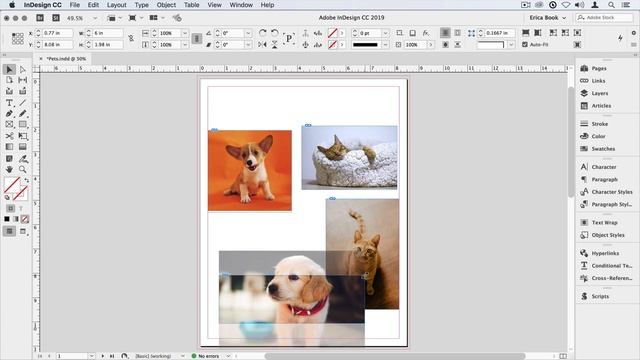Viewport: 640px width, 360px height.
Task: Select the Free Transform tool
Action: coord(23,136)
